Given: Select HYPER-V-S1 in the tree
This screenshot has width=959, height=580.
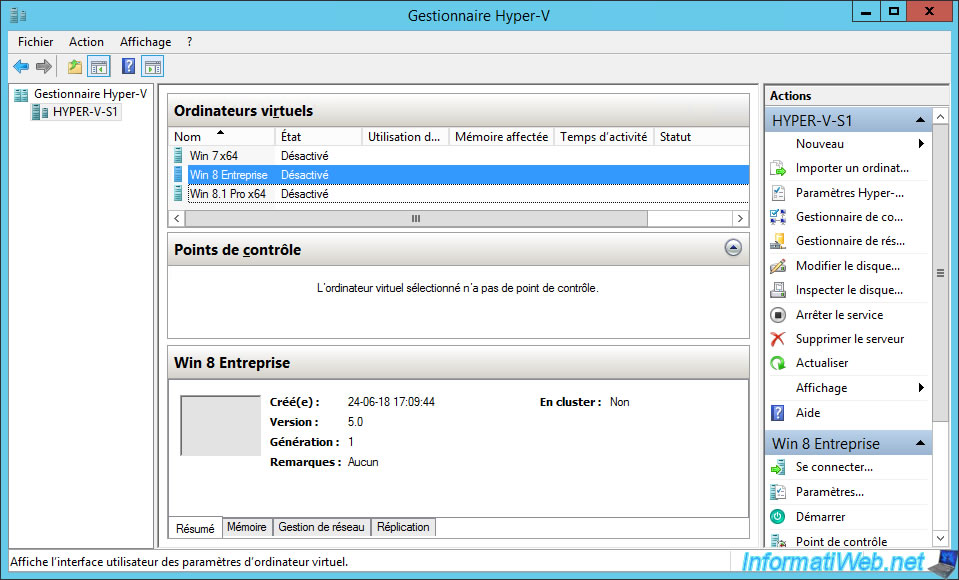Looking at the screenshot, I should [x=85, y=112].
